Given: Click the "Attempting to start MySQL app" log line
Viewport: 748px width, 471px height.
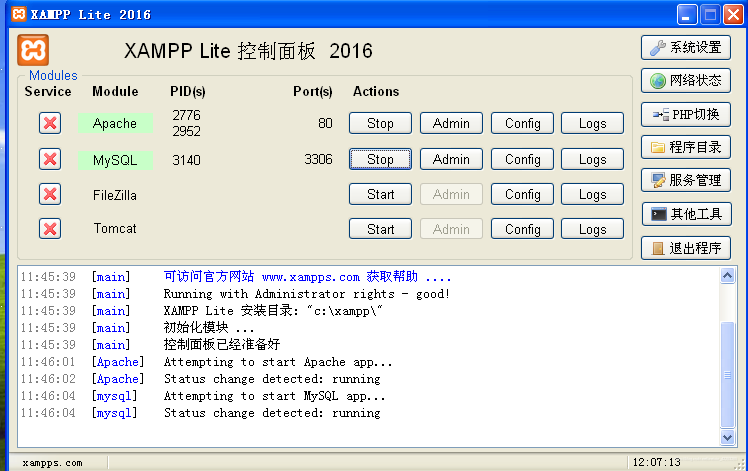Looking at the screenshot, I should click(x=274, y=396).
